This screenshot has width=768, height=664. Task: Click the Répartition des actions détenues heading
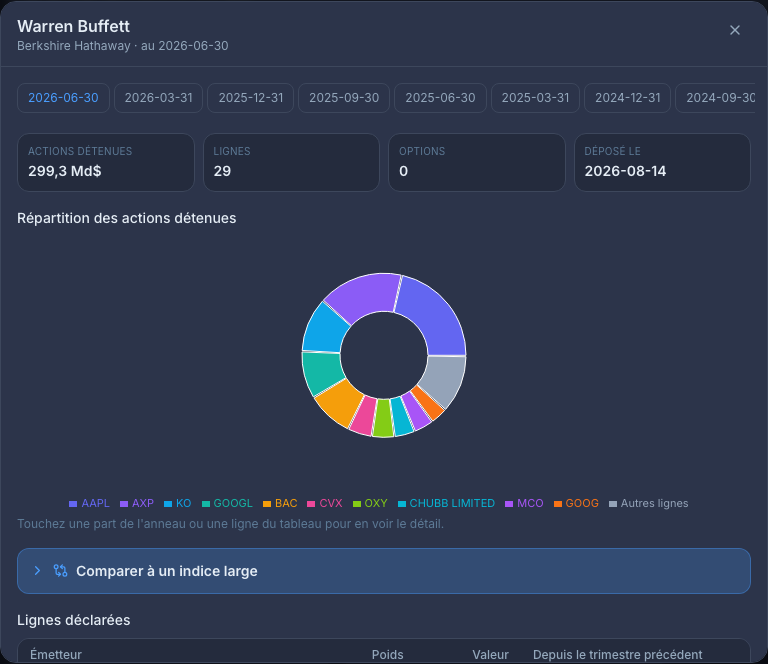point(126,218)
